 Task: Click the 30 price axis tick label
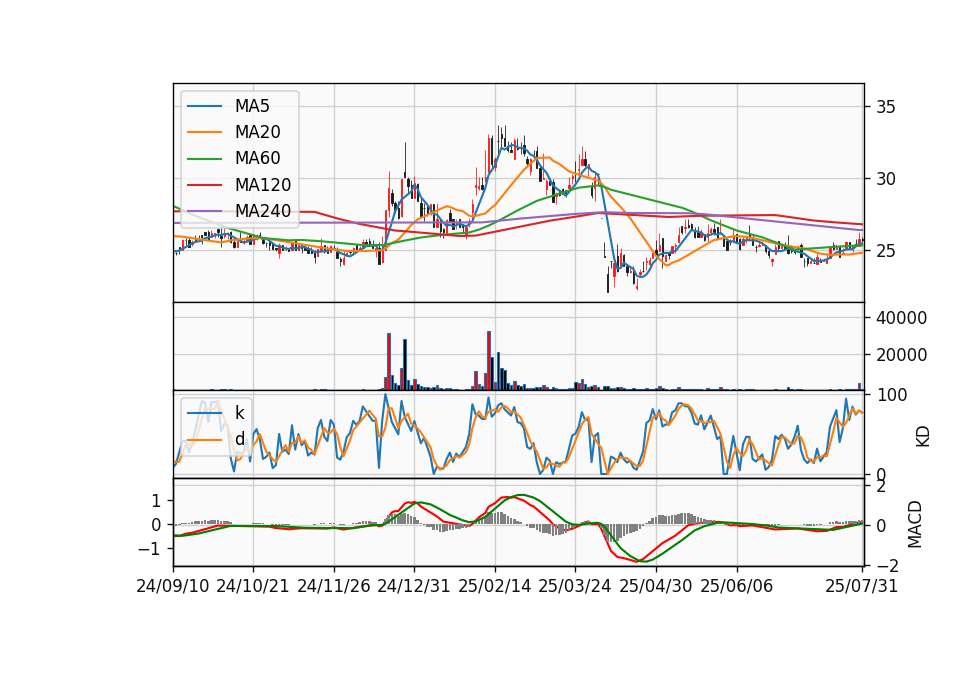pos(886,179)
